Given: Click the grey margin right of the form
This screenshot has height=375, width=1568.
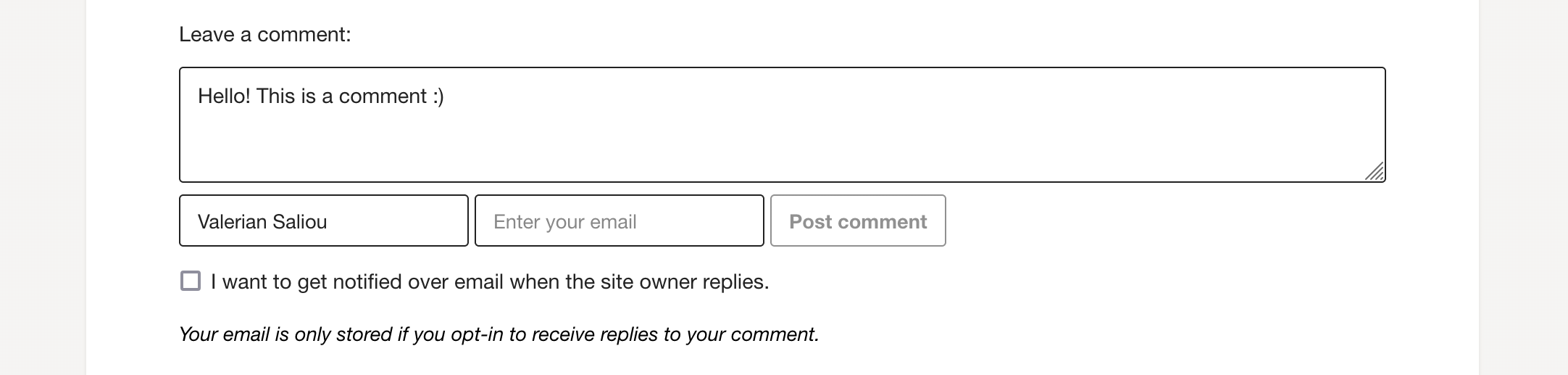Looking at the screenshot, I should 1523,189.
